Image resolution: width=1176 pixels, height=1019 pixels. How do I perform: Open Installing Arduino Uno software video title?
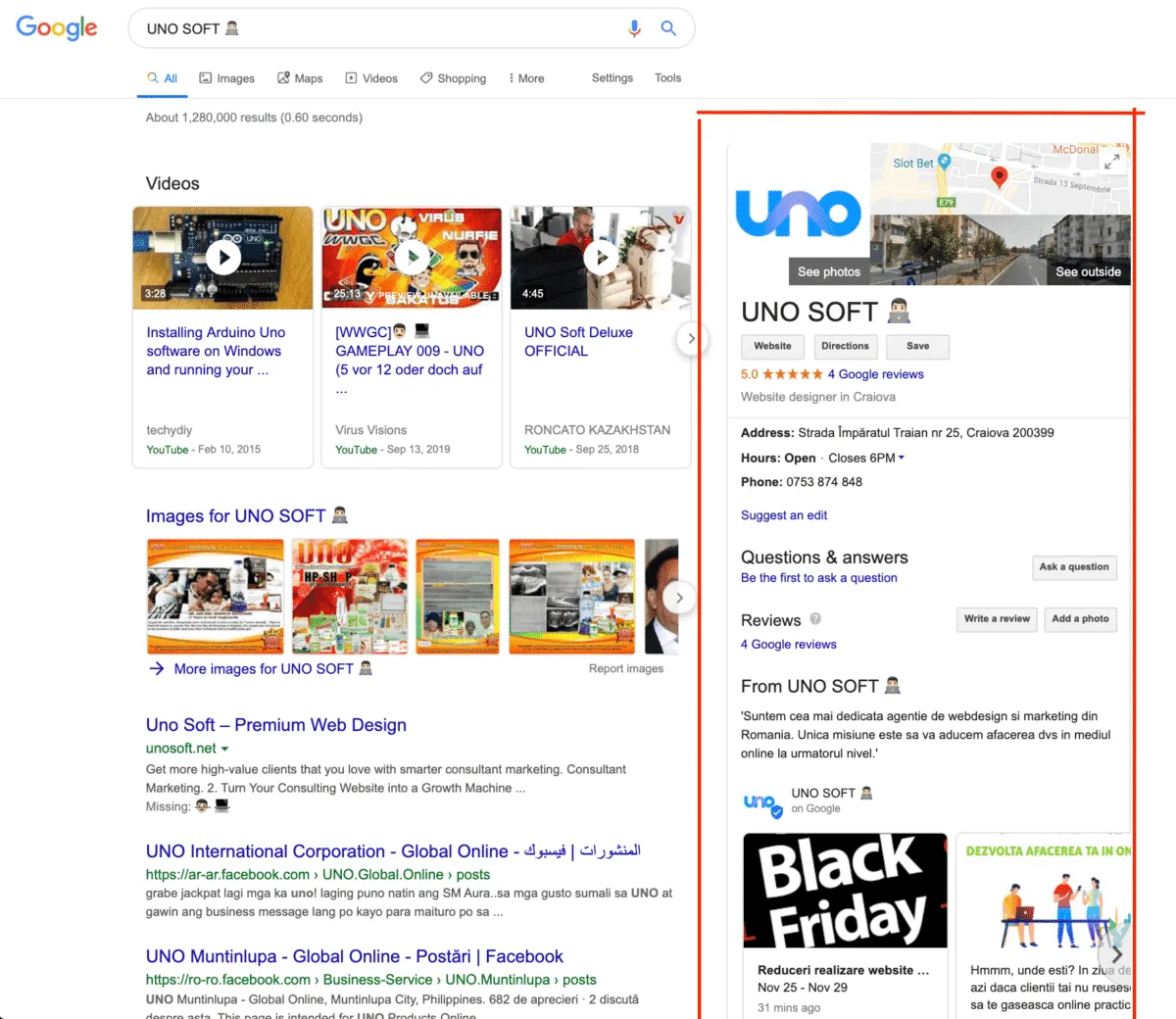pyautogui.click(x=216, y=351)
